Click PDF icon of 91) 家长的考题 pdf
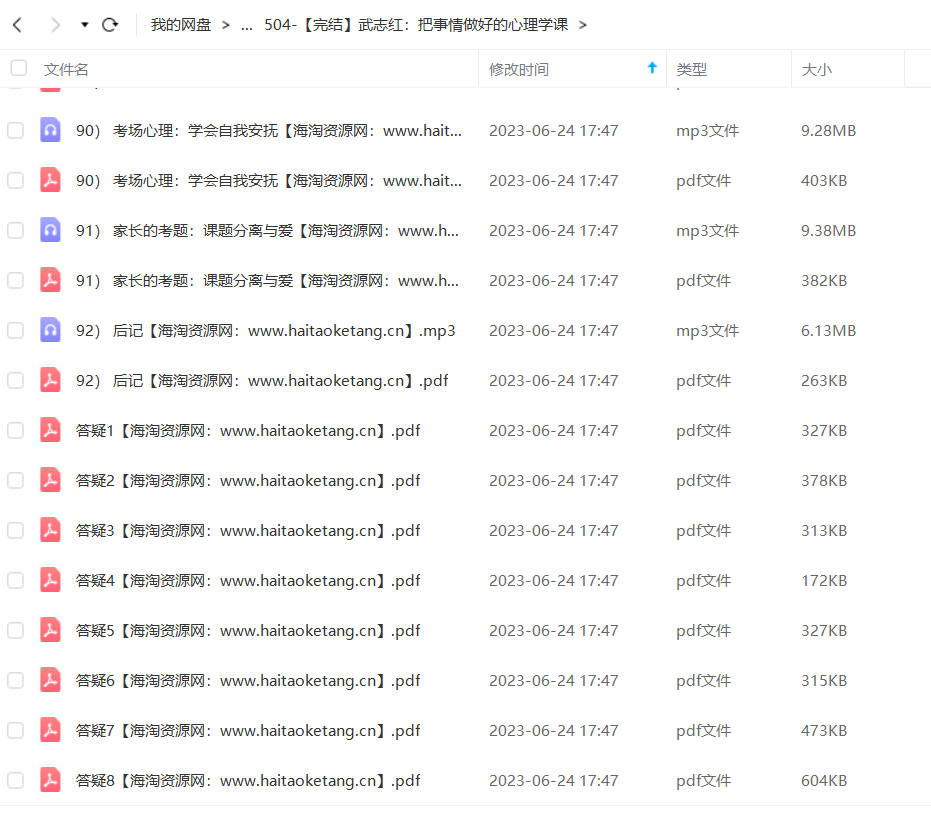The image size is (931, 824). click(x=50, y=280)
